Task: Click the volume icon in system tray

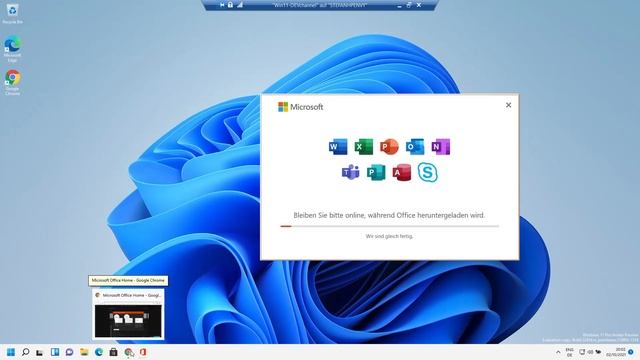Action: tap(590, 352)
